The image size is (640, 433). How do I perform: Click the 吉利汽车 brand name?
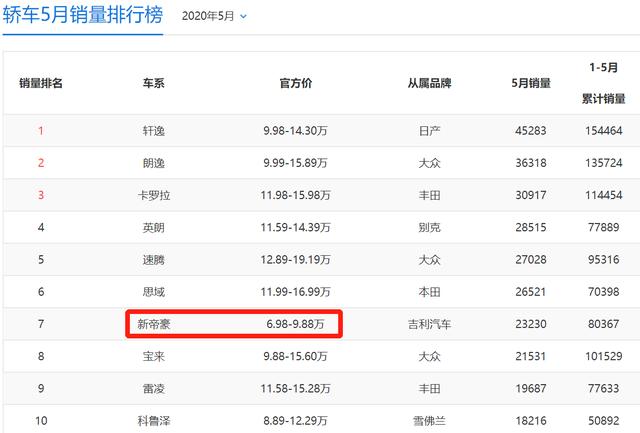[429, 324]
